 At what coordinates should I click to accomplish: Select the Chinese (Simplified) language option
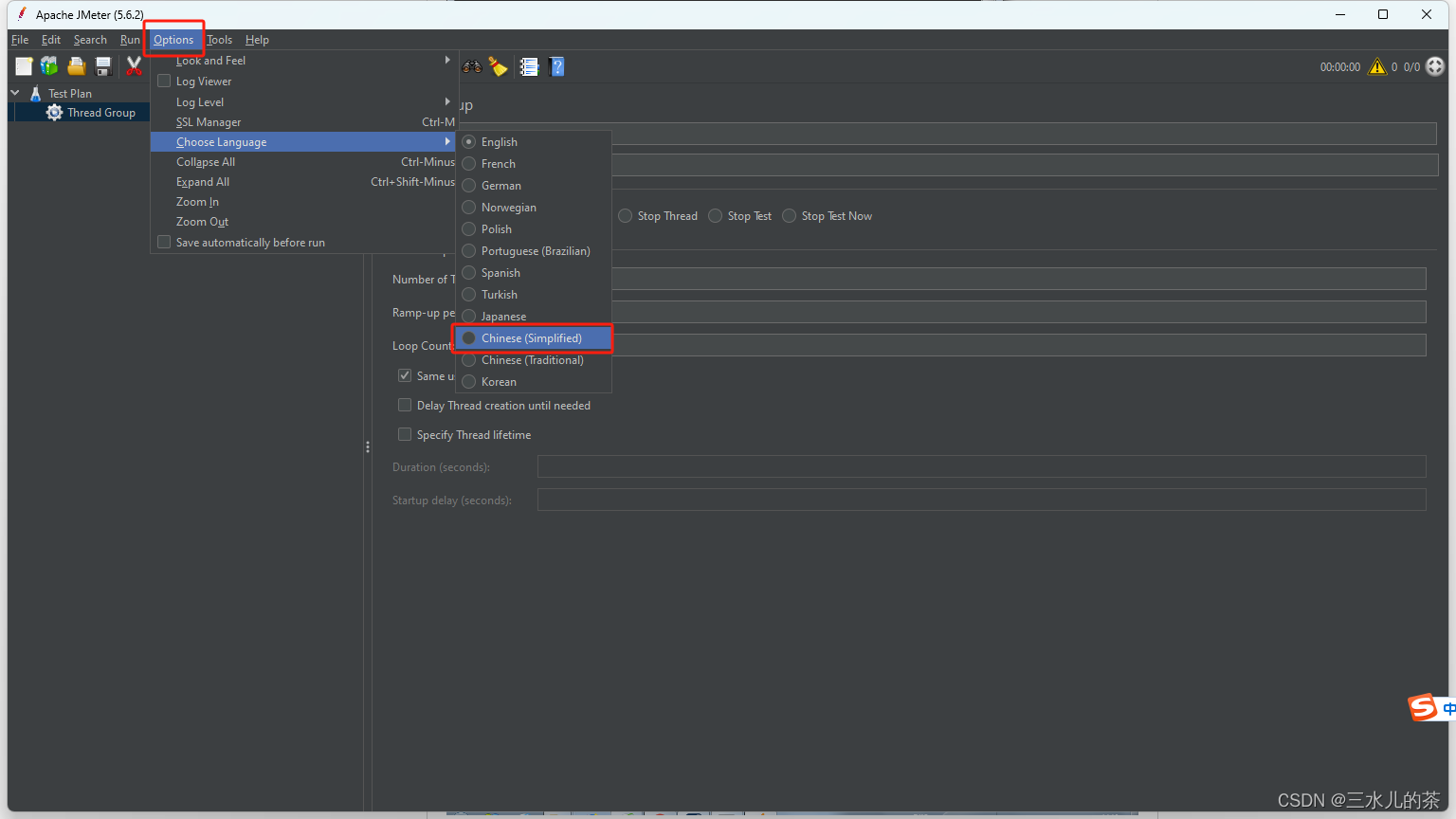532,337
